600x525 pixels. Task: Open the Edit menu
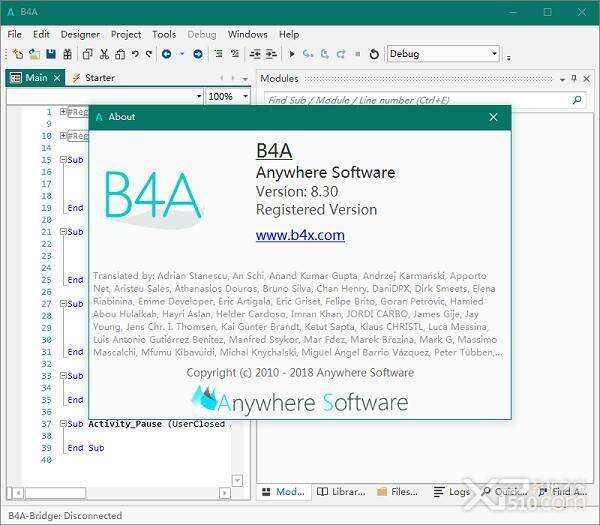coord(41,34)
